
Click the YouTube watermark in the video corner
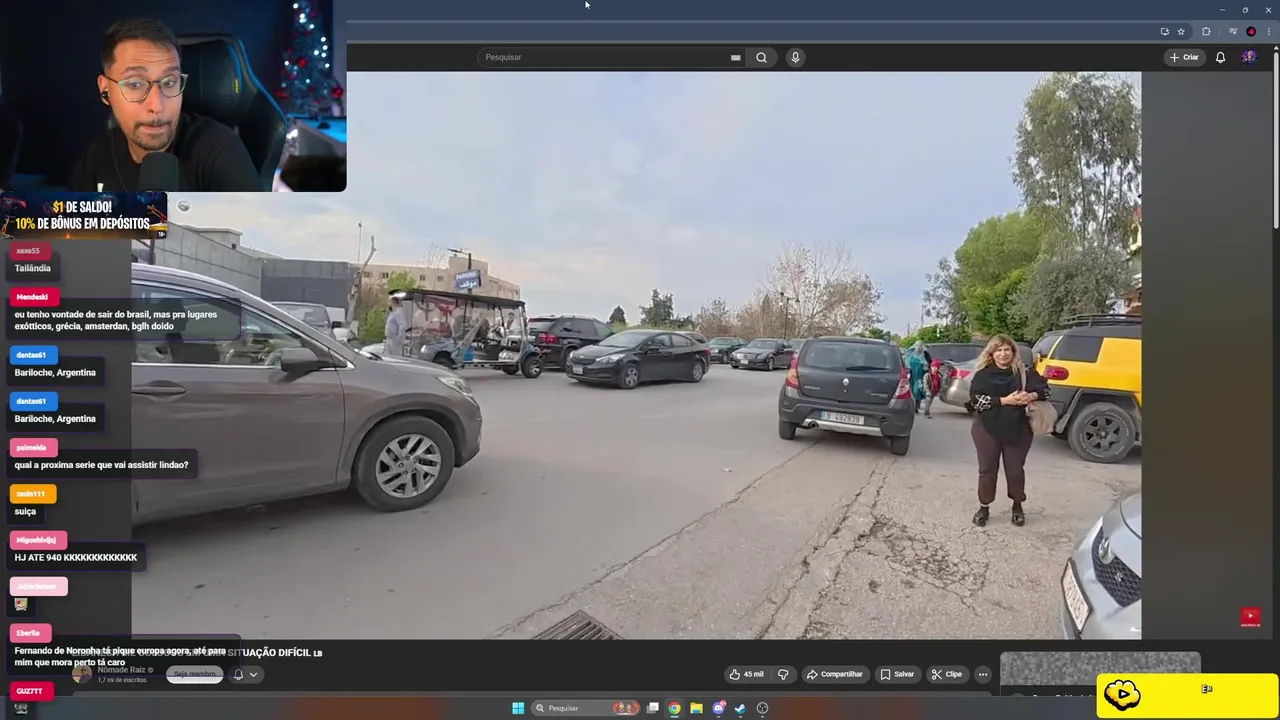click(1250, 618)
